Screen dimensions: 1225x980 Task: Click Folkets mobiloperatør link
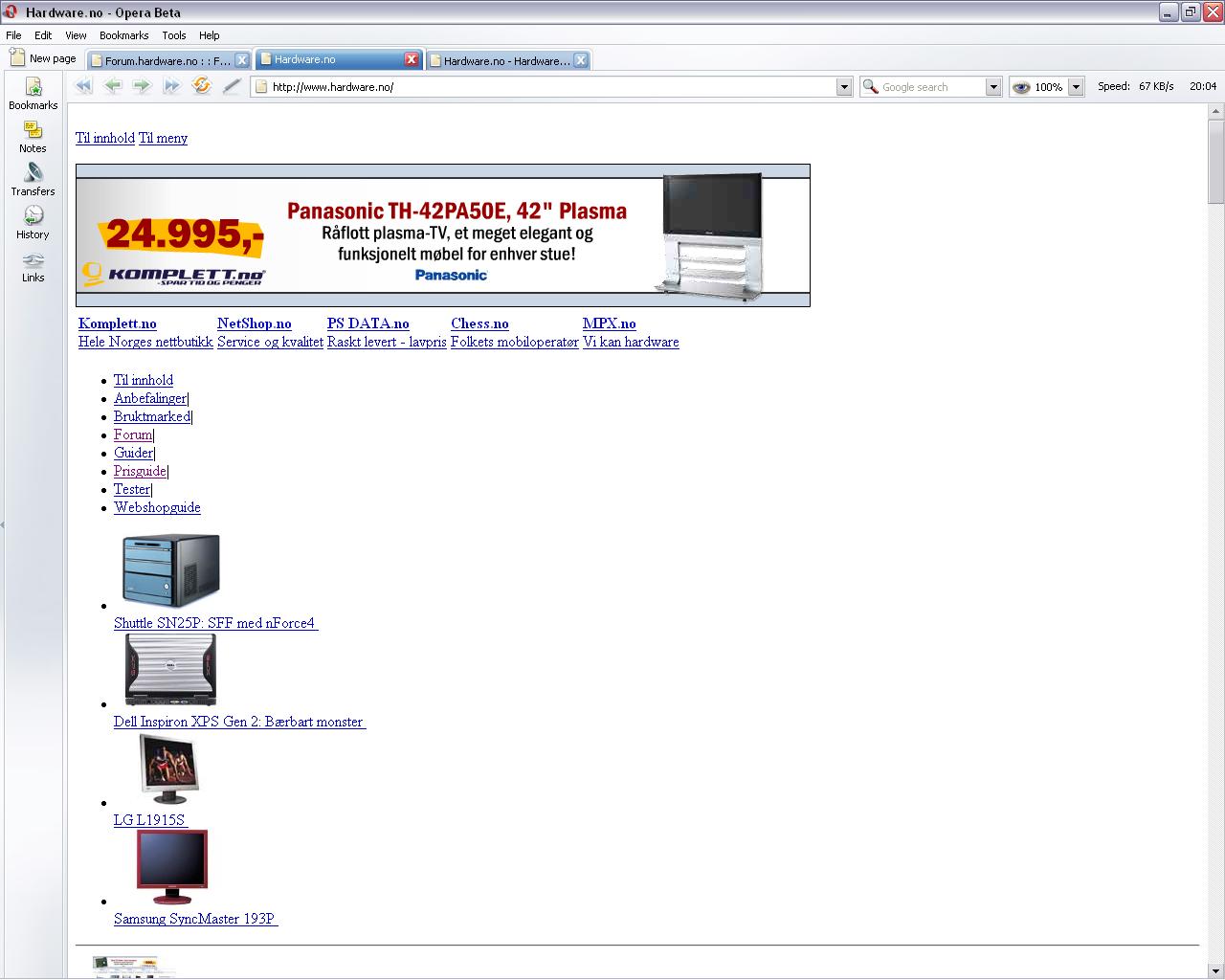515,342
